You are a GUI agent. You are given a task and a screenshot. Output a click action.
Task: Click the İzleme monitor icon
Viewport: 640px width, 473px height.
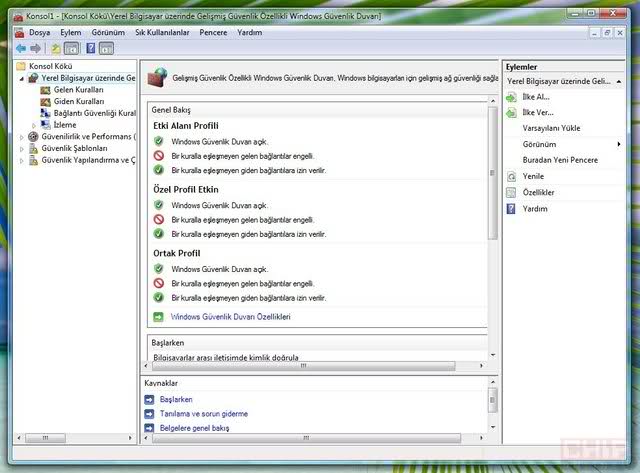point(45,125)
